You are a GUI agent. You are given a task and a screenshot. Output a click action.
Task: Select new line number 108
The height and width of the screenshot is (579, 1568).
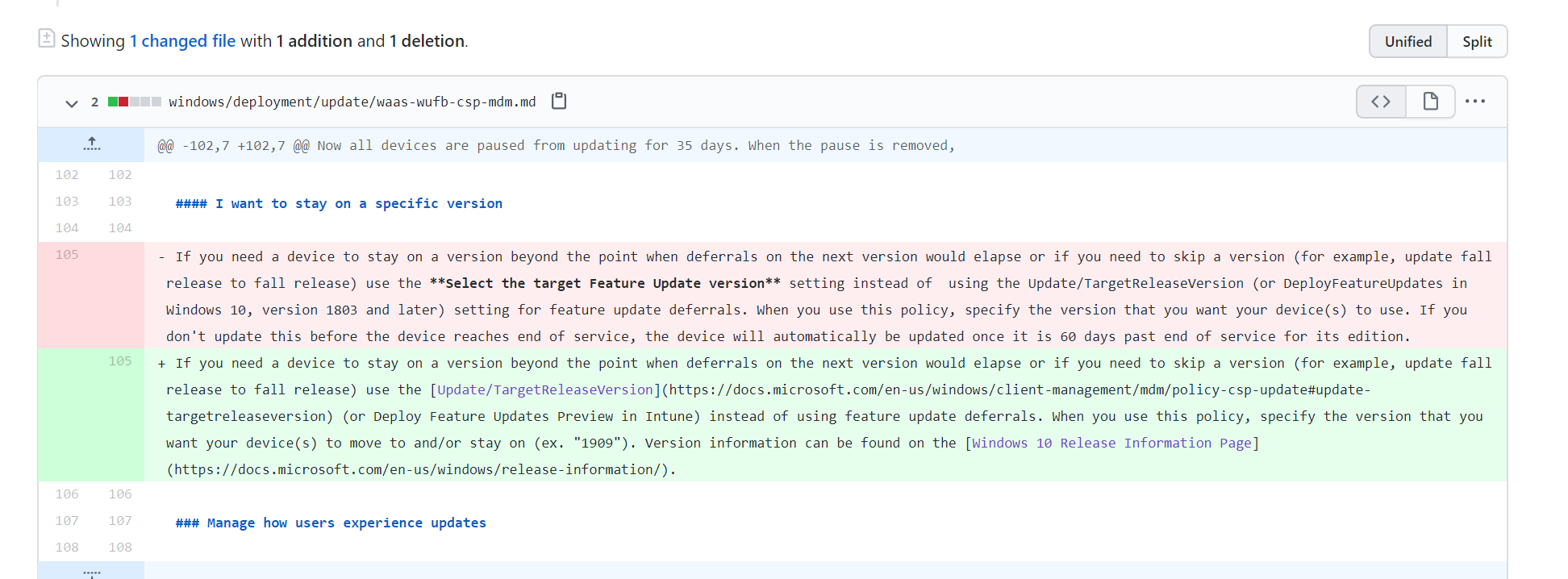tap(120, 548)
